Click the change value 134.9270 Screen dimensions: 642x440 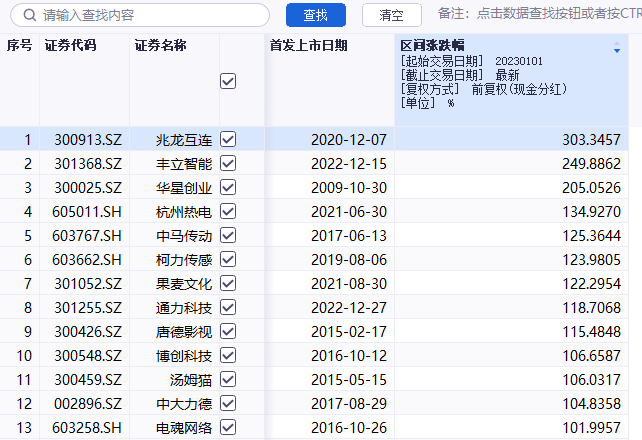[591, 212]
